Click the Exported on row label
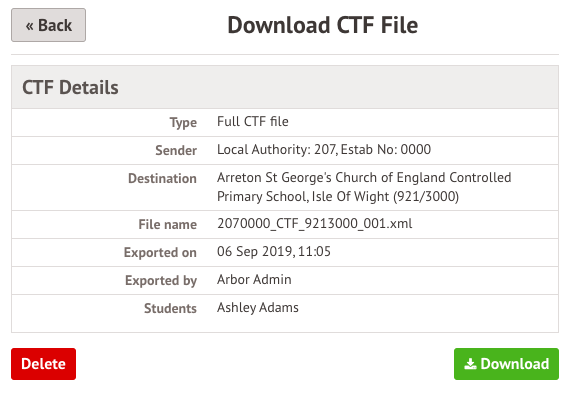574x394 pixels. [x=160, y=253]
